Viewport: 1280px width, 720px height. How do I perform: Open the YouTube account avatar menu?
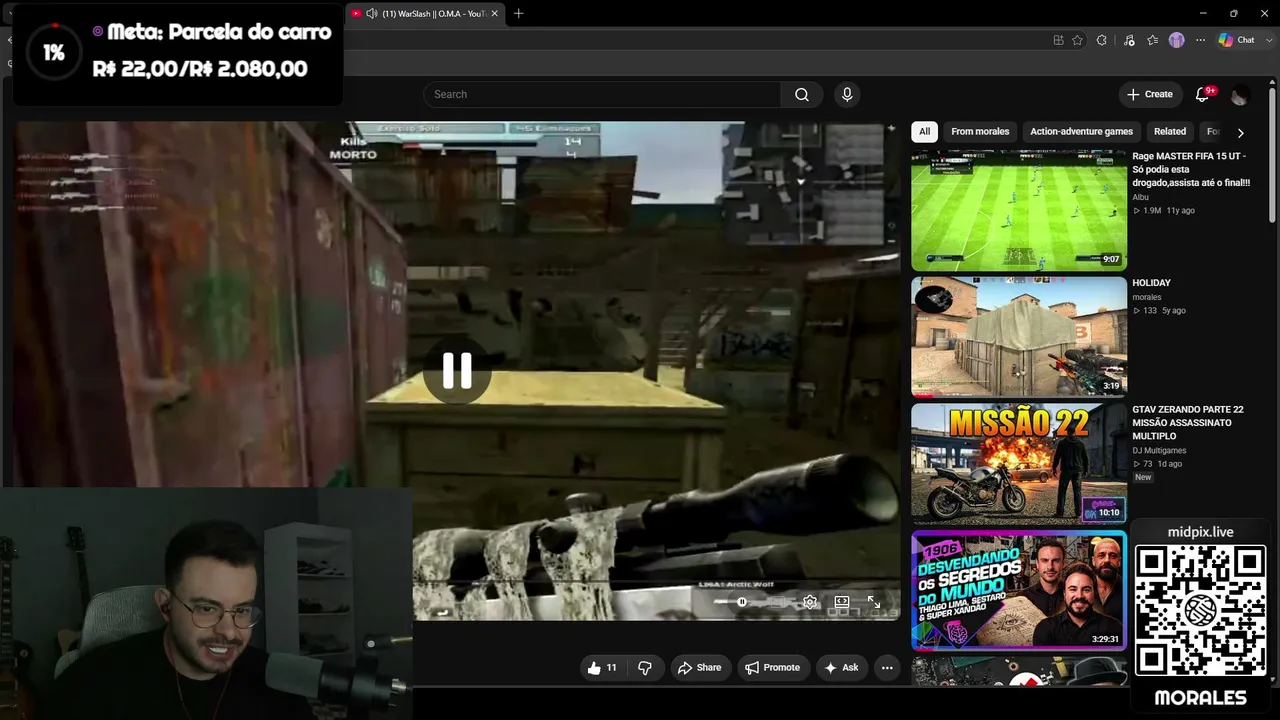pos(1240,95)
